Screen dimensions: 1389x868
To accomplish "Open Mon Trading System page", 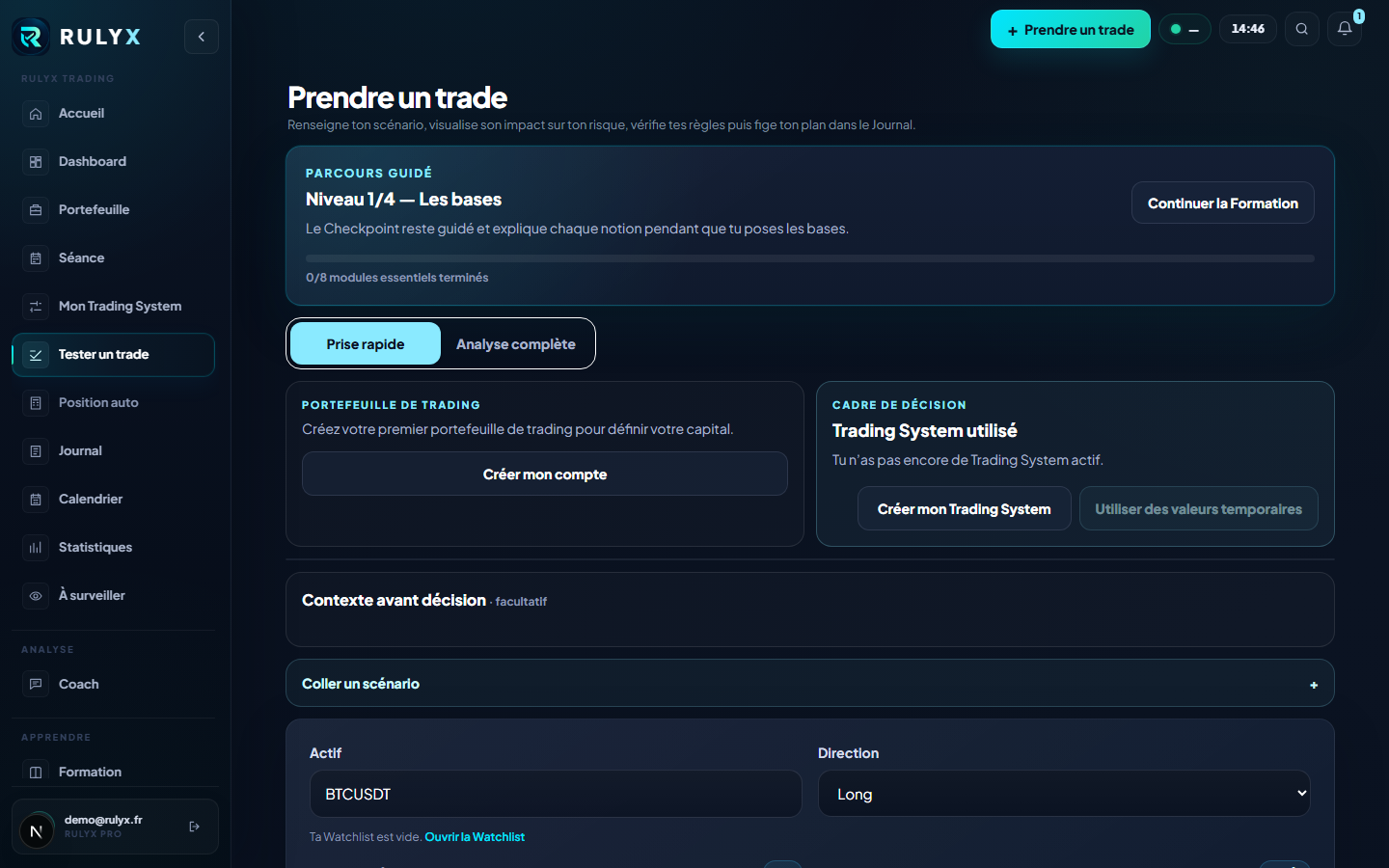I will tap(113, 307).
